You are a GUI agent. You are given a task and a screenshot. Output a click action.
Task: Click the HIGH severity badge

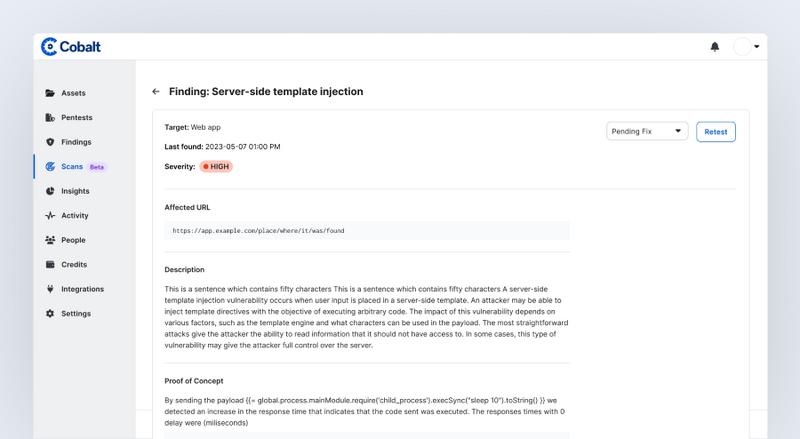[216, 166]
